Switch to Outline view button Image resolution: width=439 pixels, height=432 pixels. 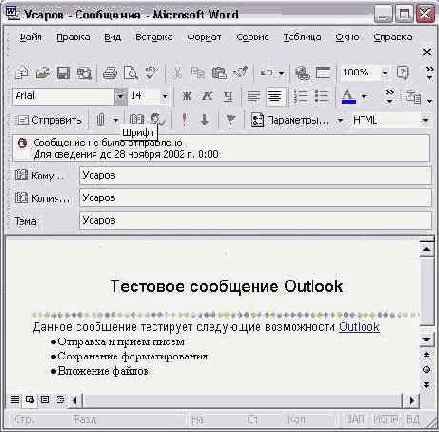pos(60,399)
